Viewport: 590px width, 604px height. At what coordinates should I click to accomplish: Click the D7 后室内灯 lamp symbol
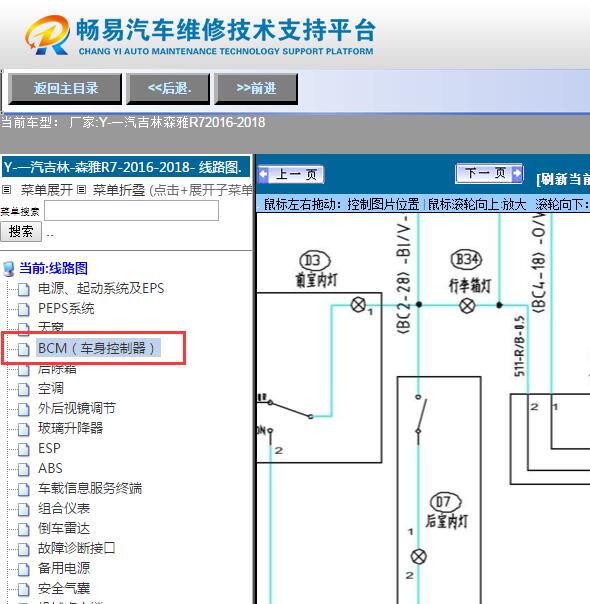click(419, 557)
